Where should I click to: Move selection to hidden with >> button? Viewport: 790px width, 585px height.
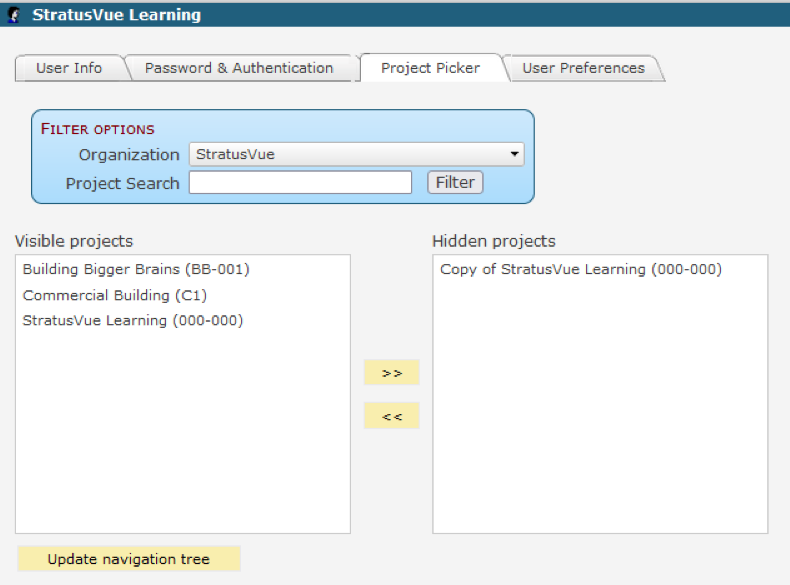[391, 372]
